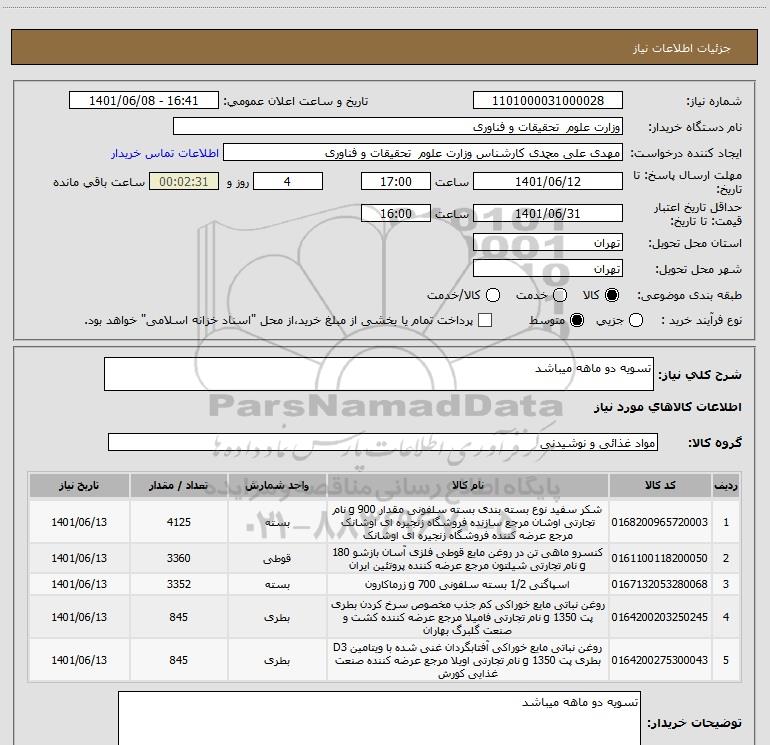Click unit قوطی cell in row 2

click(277, 558)
